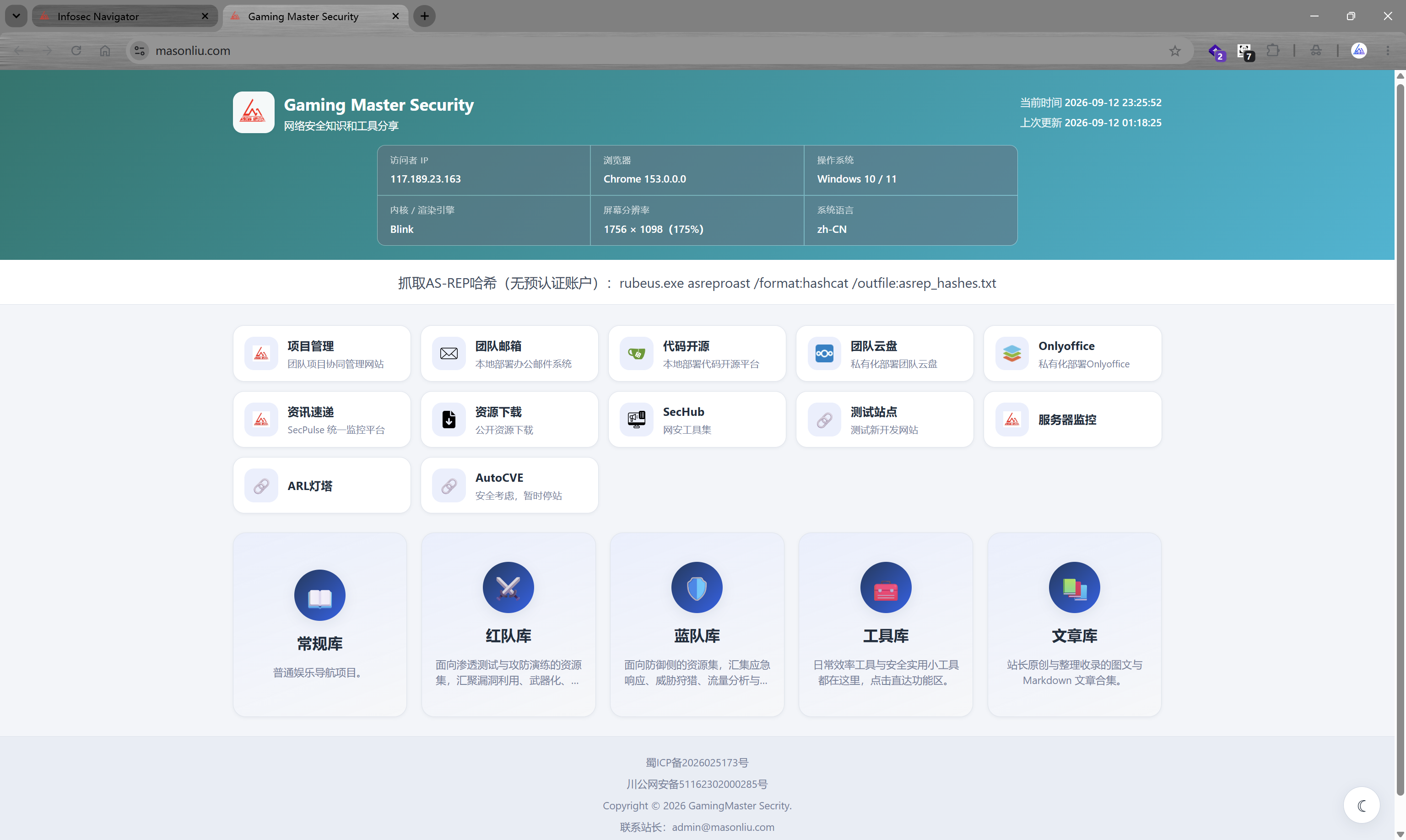Click the extension icon with badge 7
Image resolution: width=1406 pixels, height=840 pixels.
[1245, 52]
